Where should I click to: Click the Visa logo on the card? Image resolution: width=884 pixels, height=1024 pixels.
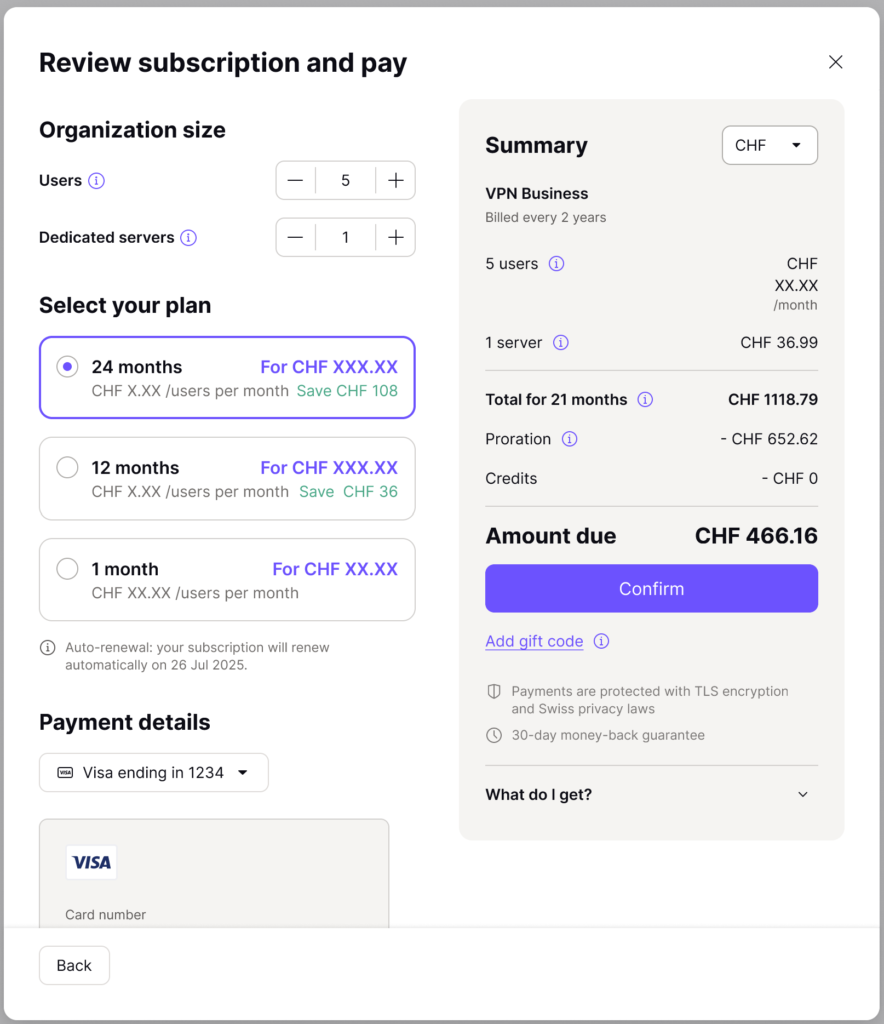91,863
